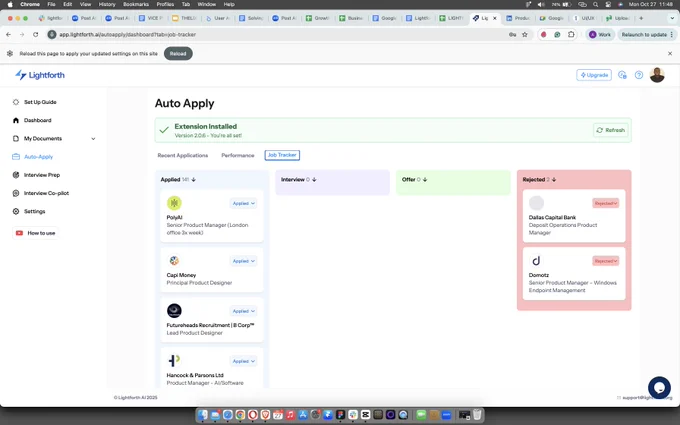The height and width of the screenshot is (425, 680).
Task: Open the Hancock & Parsons Applied status dropdown
Action: point(243,361)
